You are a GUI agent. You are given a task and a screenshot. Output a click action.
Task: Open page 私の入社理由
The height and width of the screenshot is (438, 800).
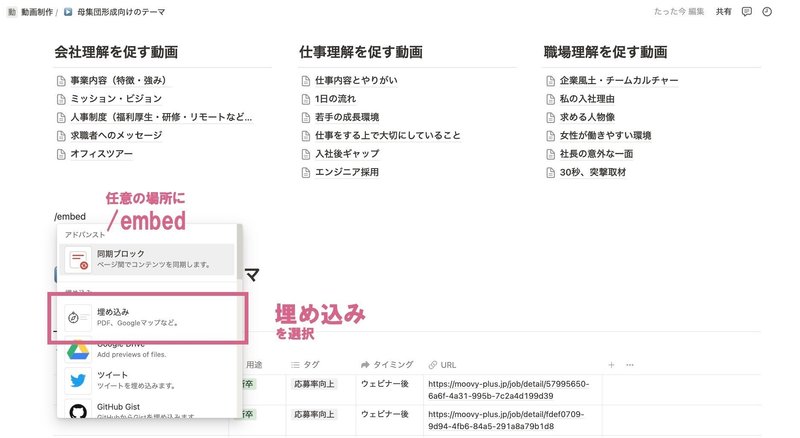[x=587, y=99]
